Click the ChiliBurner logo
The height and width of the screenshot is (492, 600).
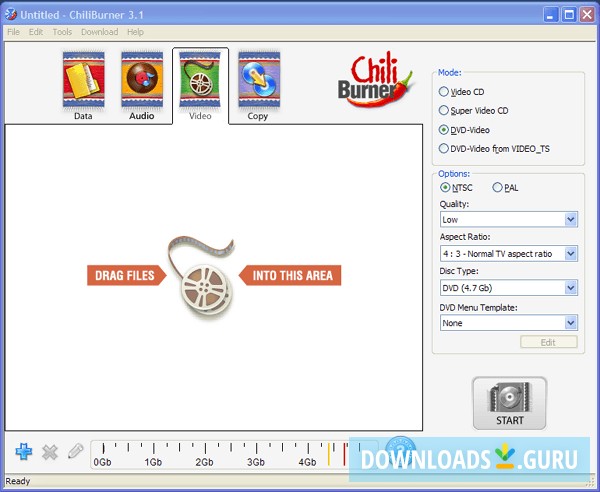[374, 80]
